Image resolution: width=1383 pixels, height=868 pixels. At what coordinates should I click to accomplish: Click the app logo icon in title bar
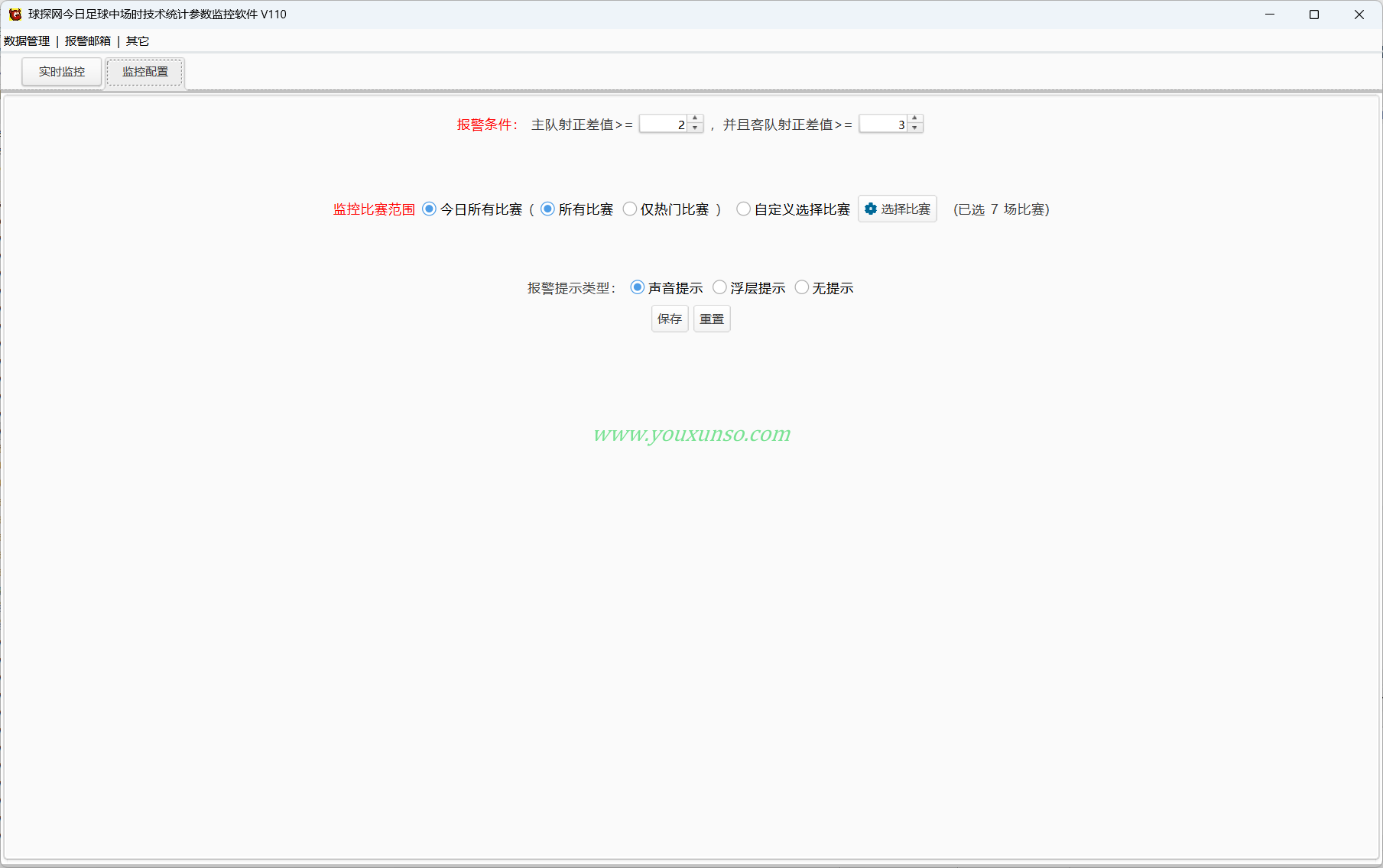15,15
